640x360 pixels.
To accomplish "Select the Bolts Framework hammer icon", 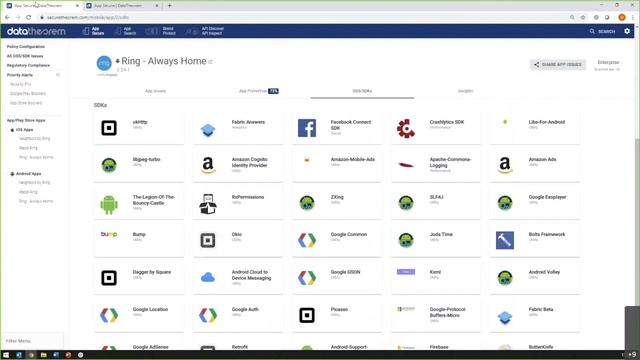I will pos(505,240).
